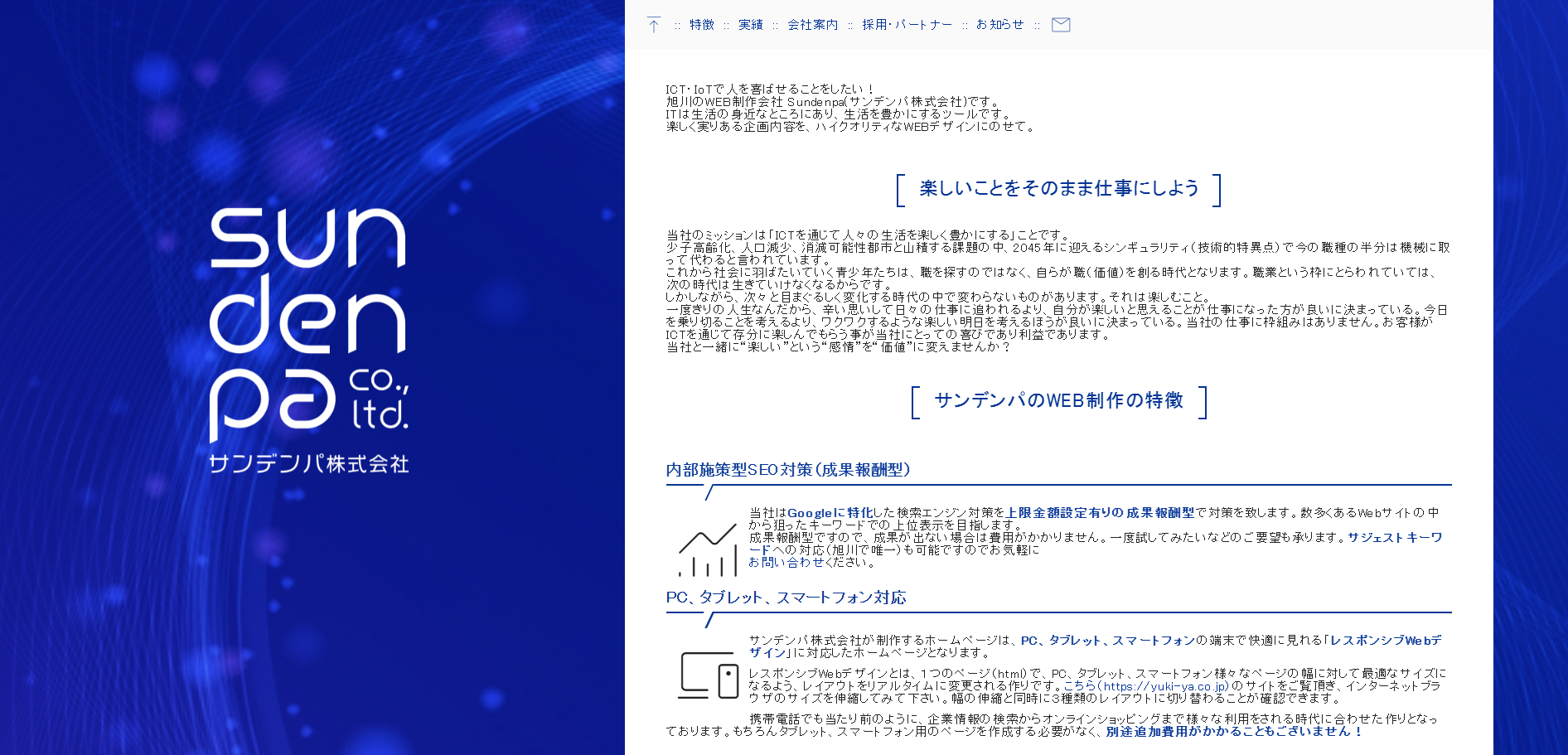
Task: Go to the 実績 navigation item
Action: tap(750, 25)
